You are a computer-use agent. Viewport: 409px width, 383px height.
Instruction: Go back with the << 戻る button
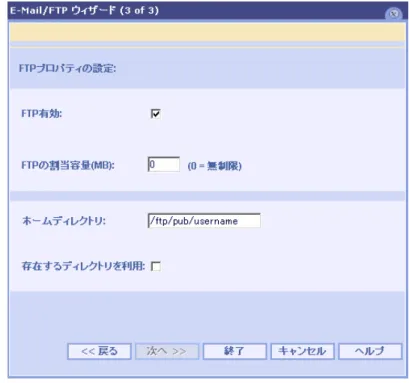tap(99, 351)
